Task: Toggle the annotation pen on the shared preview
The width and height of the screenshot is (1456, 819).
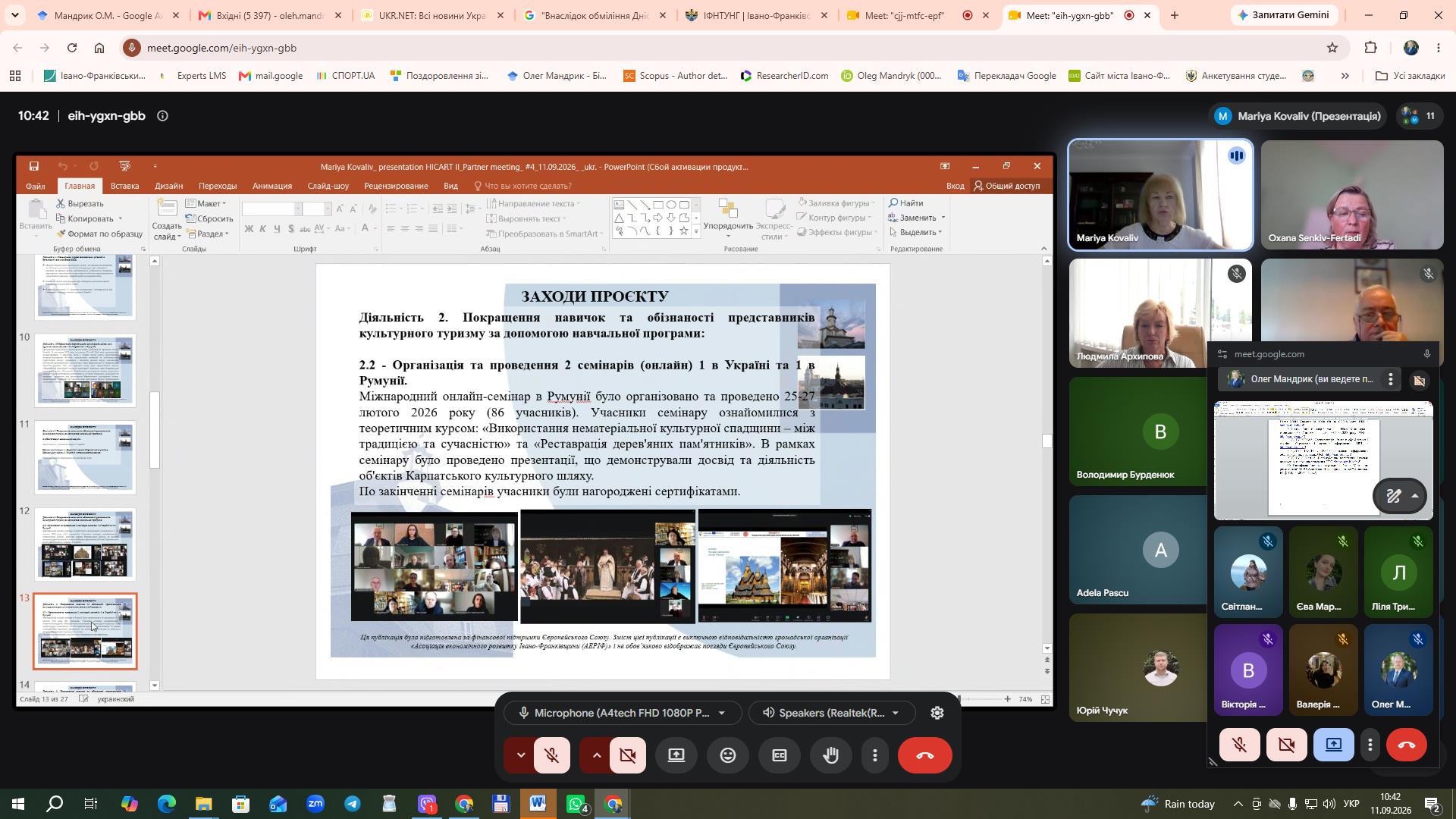Action: point(1393,497)
